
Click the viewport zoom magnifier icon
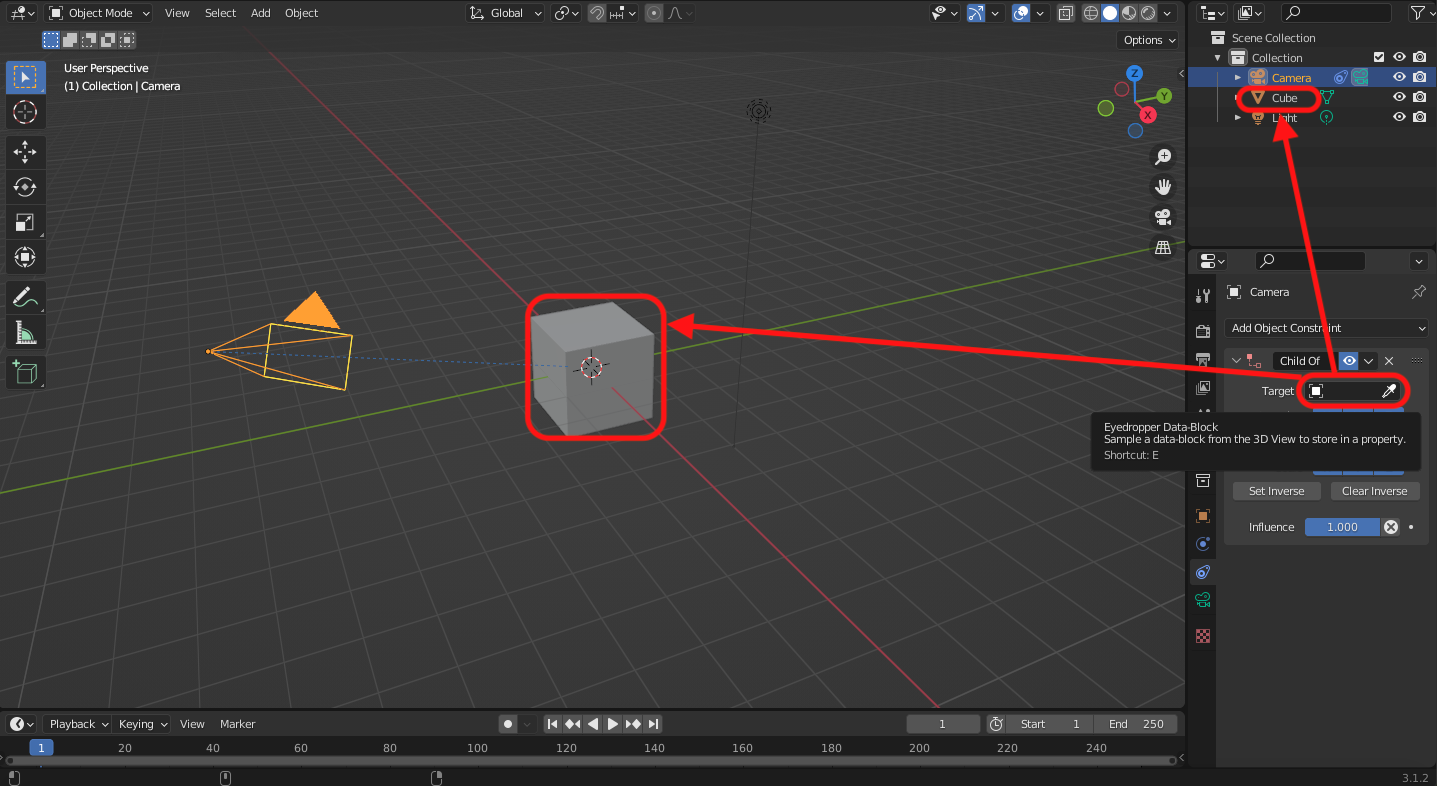(x=1163, y=156)
